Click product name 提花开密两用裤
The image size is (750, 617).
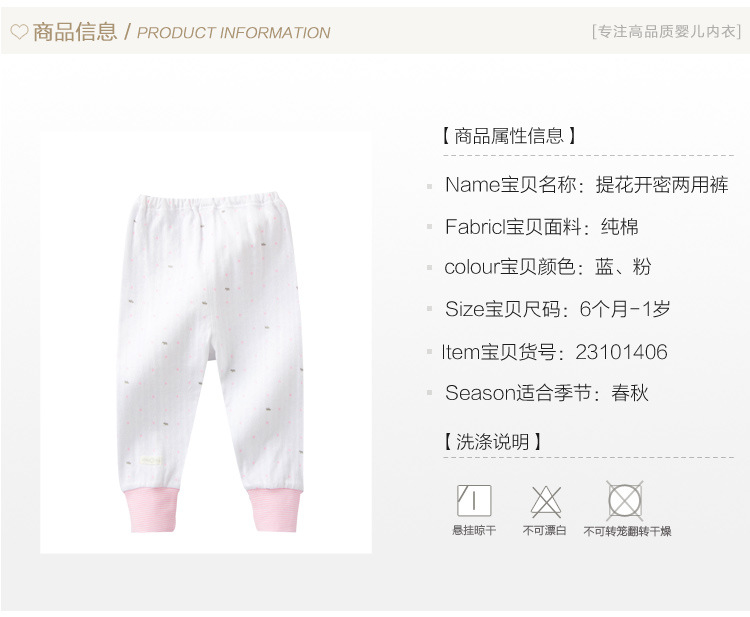[x=662, y=185]
